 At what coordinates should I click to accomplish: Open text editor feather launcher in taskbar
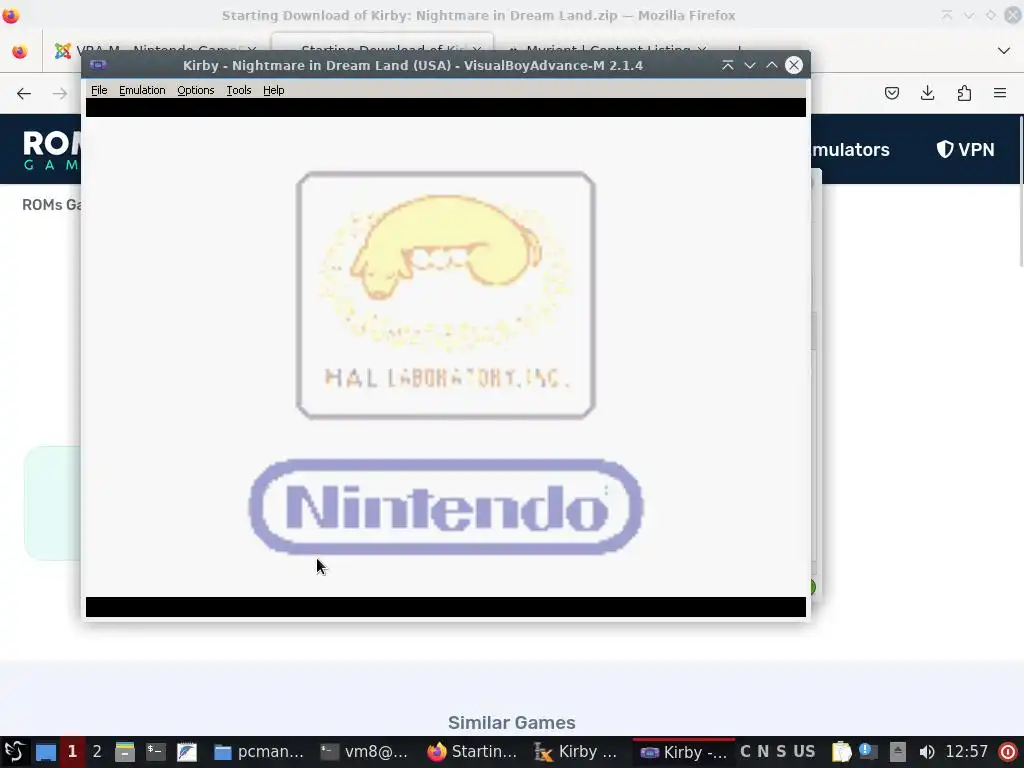tap(186, 752)
